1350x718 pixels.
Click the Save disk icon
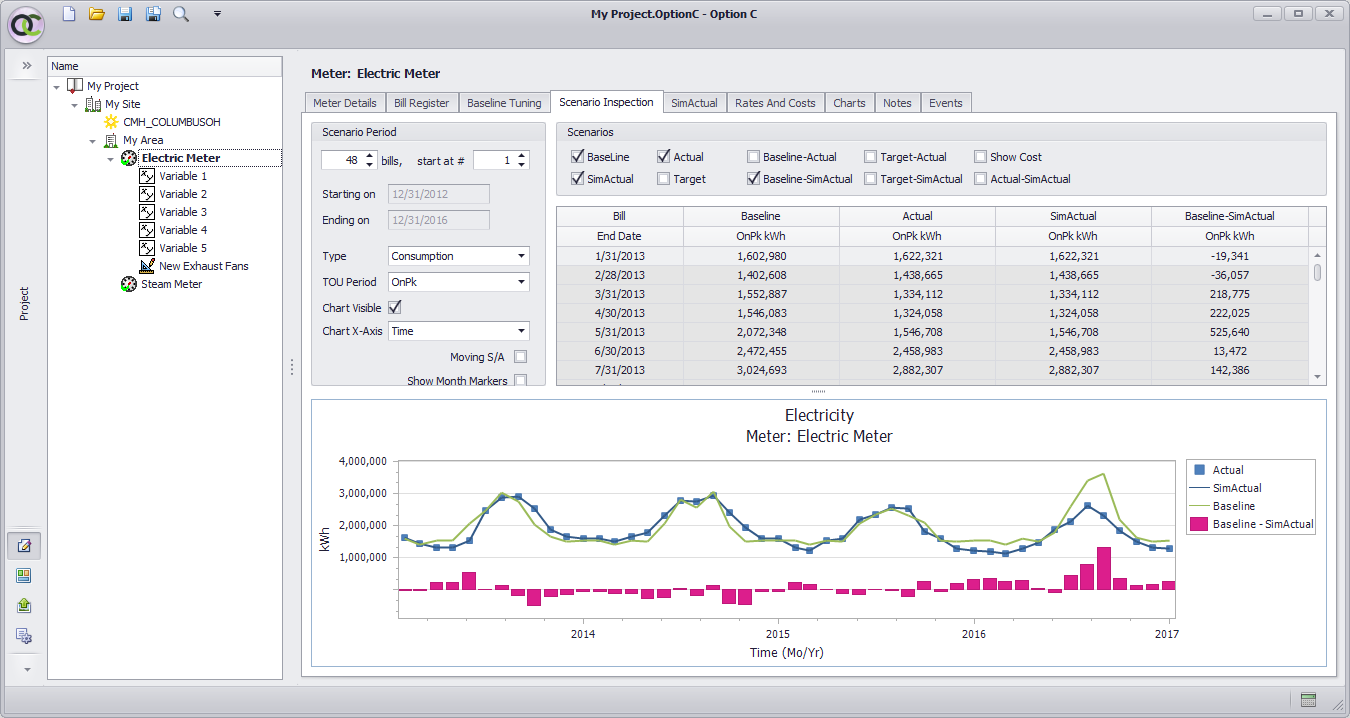pyautogui.click(x=125, y=13)
